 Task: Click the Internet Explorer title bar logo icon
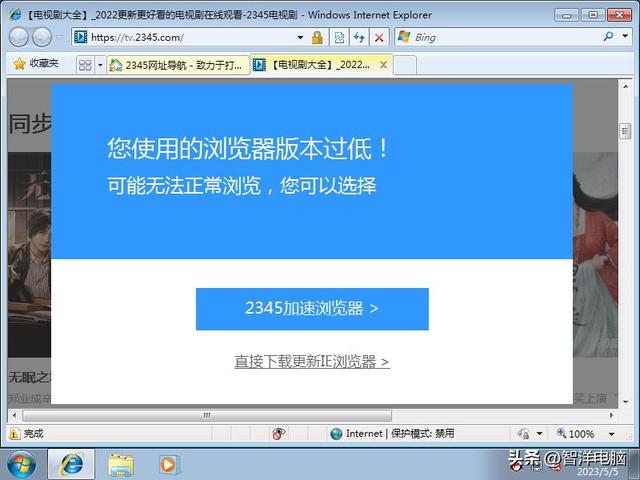tap(15, 15)
